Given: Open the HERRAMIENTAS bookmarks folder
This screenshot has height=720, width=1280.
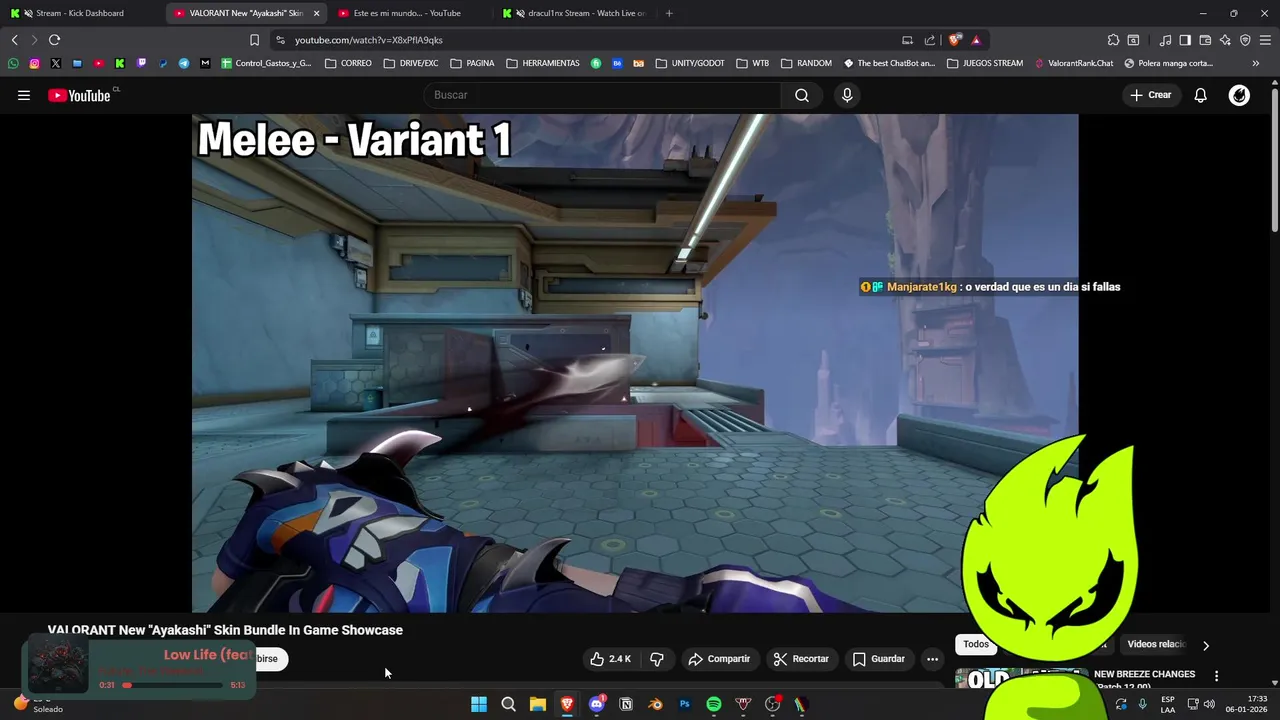Looking at the screenshot, I should [543, 63].
